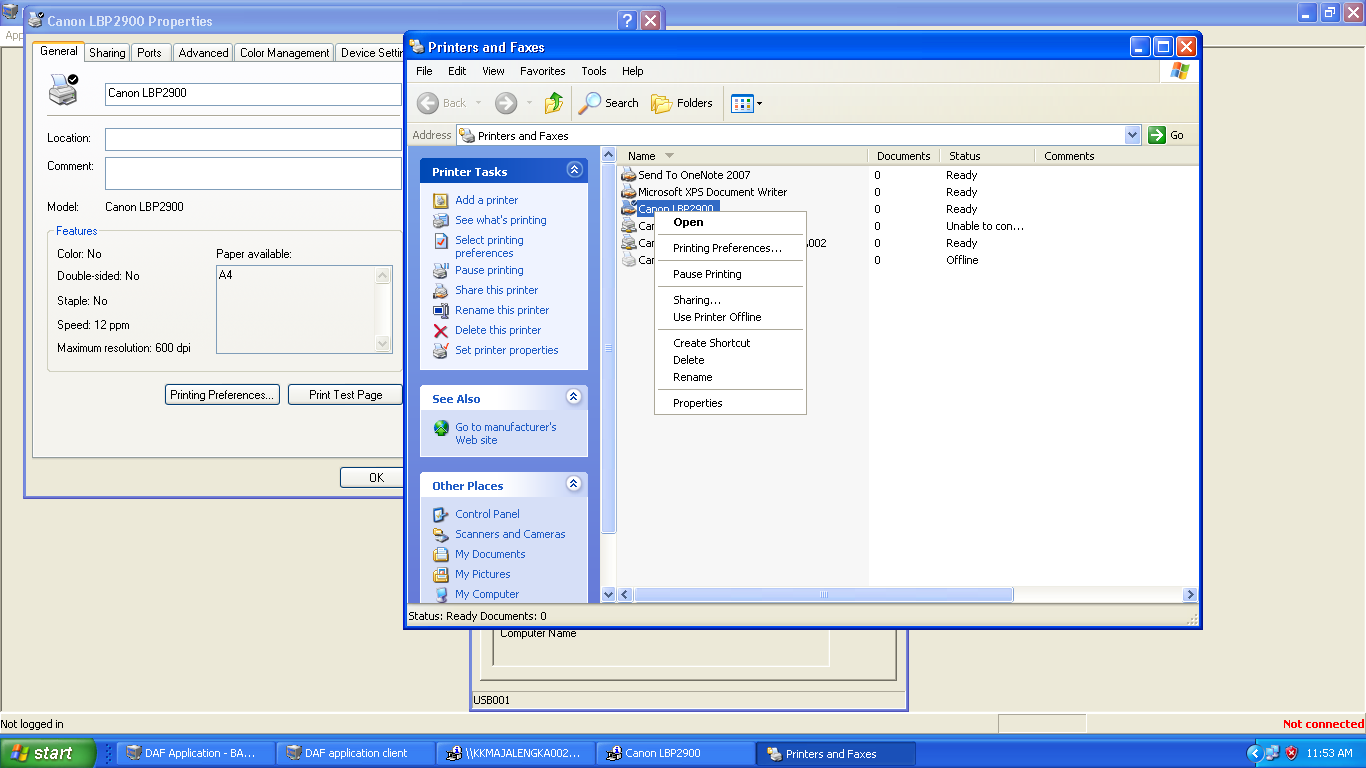The image size is (1366, 768).
Task: Click the Rename this printer icon
Action: click(441, 310)
